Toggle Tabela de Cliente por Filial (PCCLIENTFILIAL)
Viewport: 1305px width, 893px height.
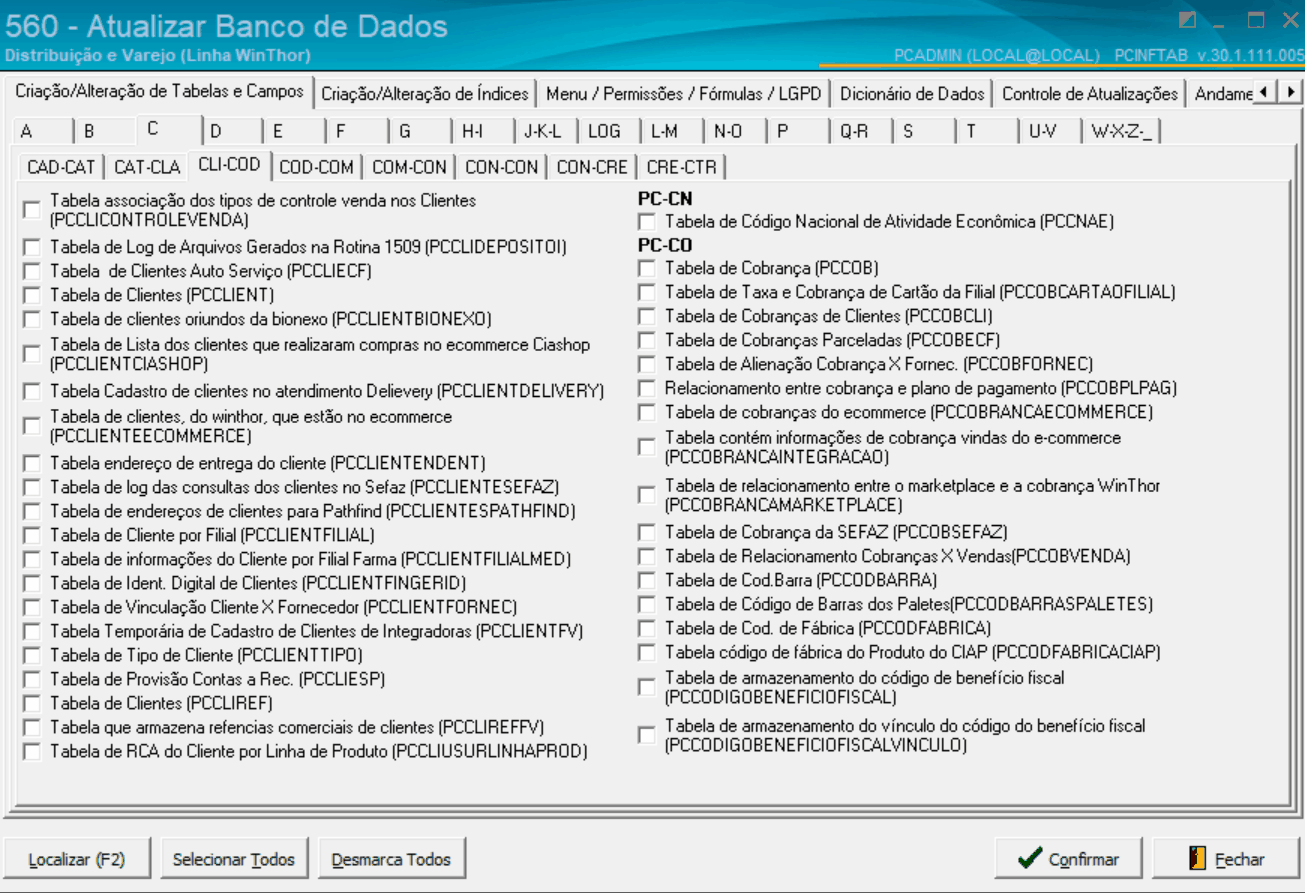[32, 535]
